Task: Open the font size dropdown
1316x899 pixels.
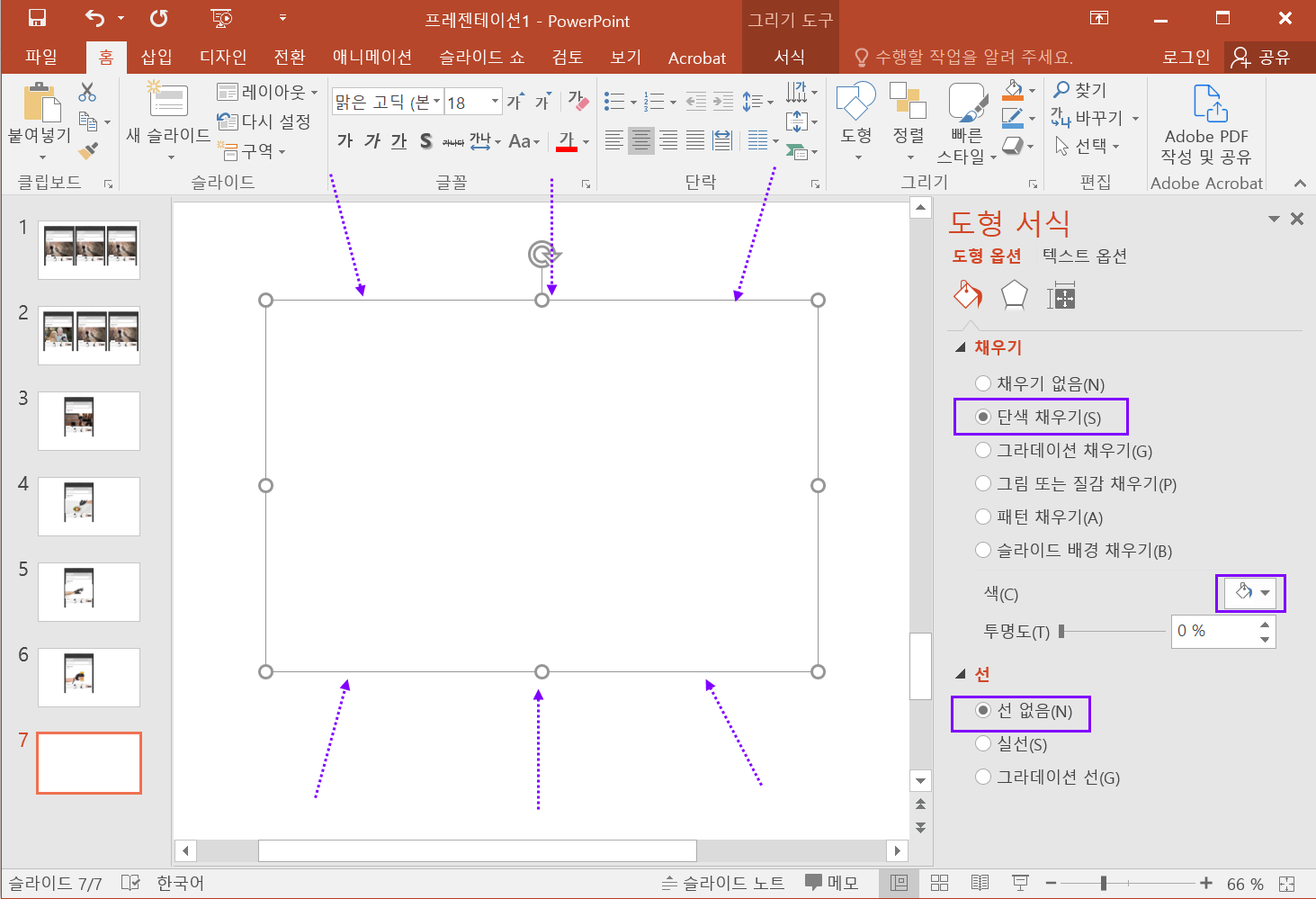Action: (x=495, y=102)
